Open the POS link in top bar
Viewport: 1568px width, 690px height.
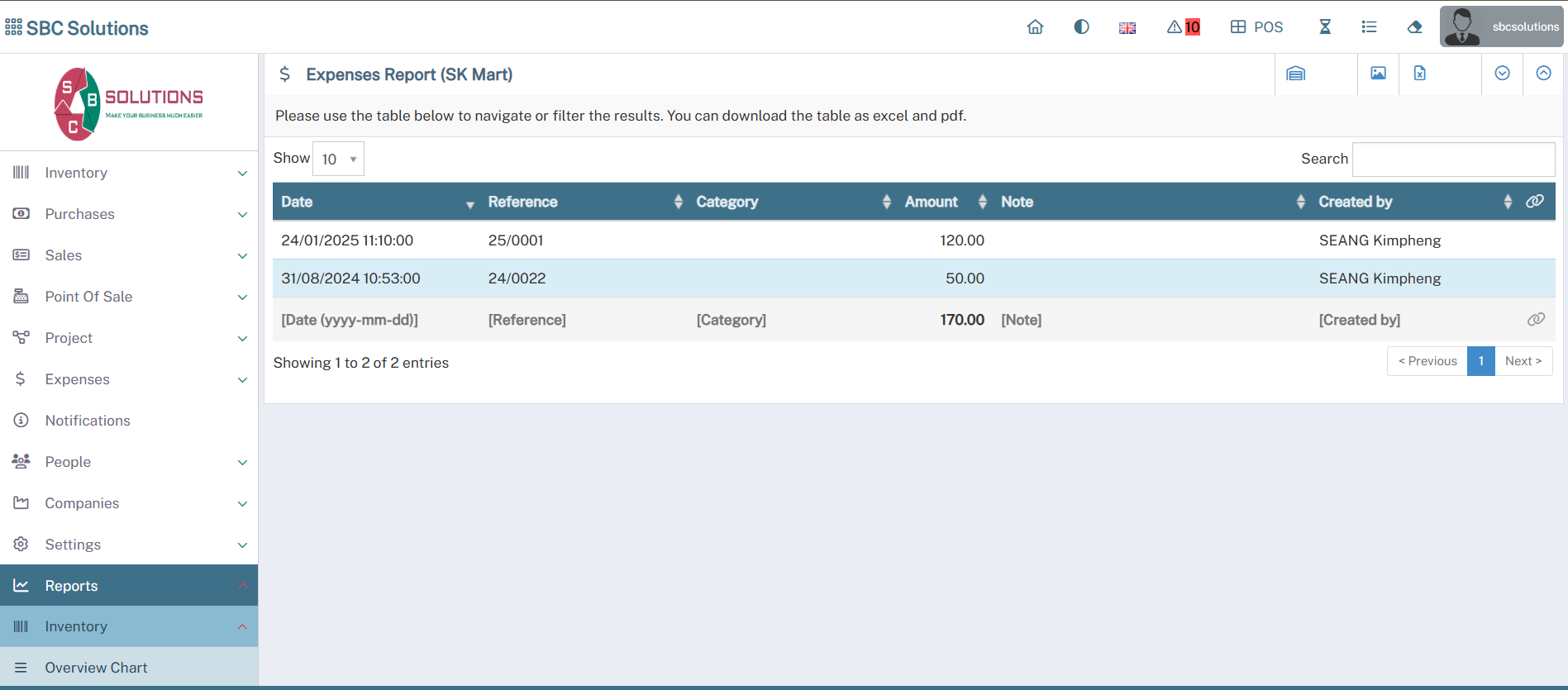tap(1256, 27)
